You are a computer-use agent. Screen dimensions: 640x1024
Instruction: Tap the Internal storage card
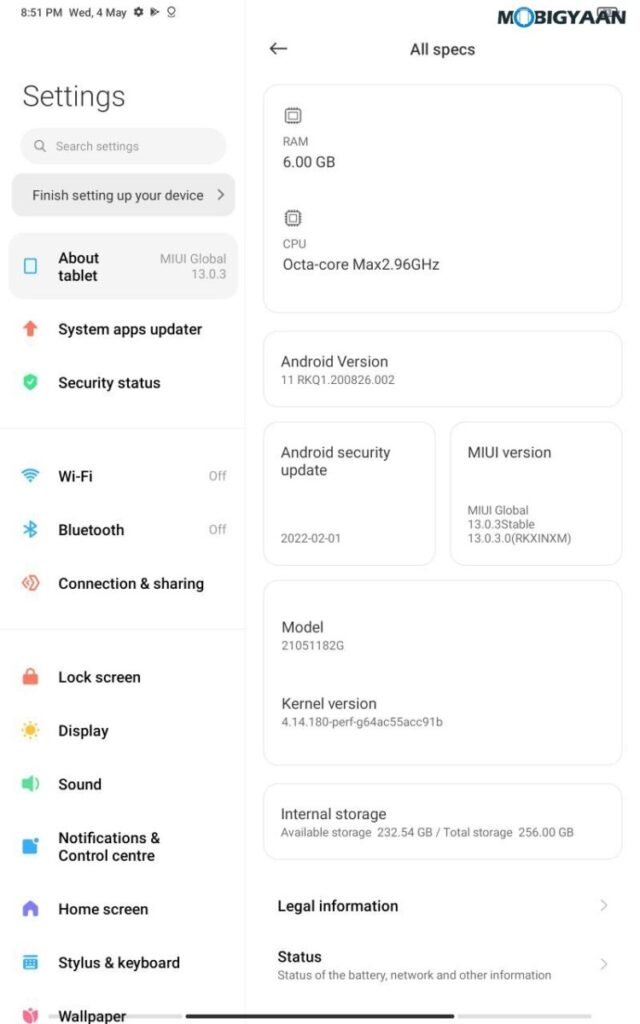(442, 822)
